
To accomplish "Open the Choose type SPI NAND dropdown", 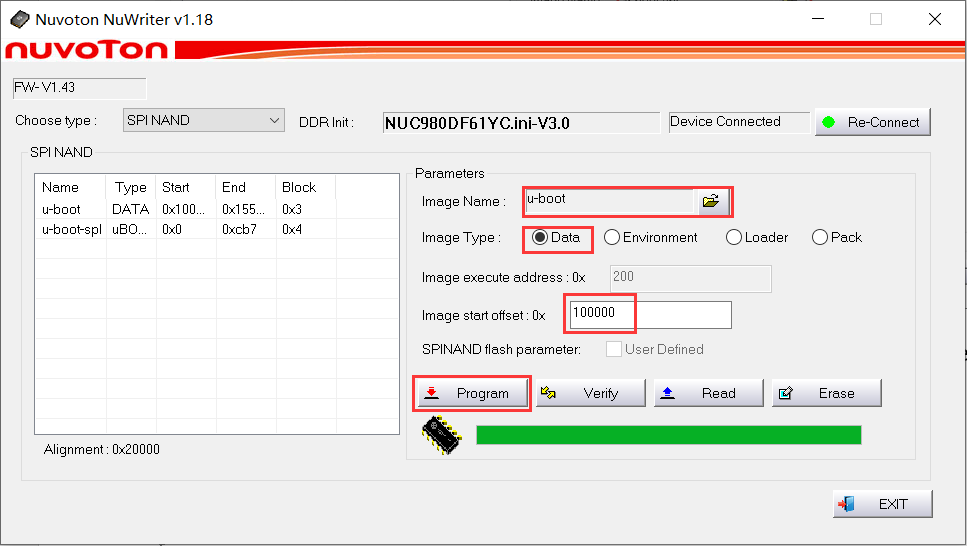I will pyautogui.click(x=204, y=120).
